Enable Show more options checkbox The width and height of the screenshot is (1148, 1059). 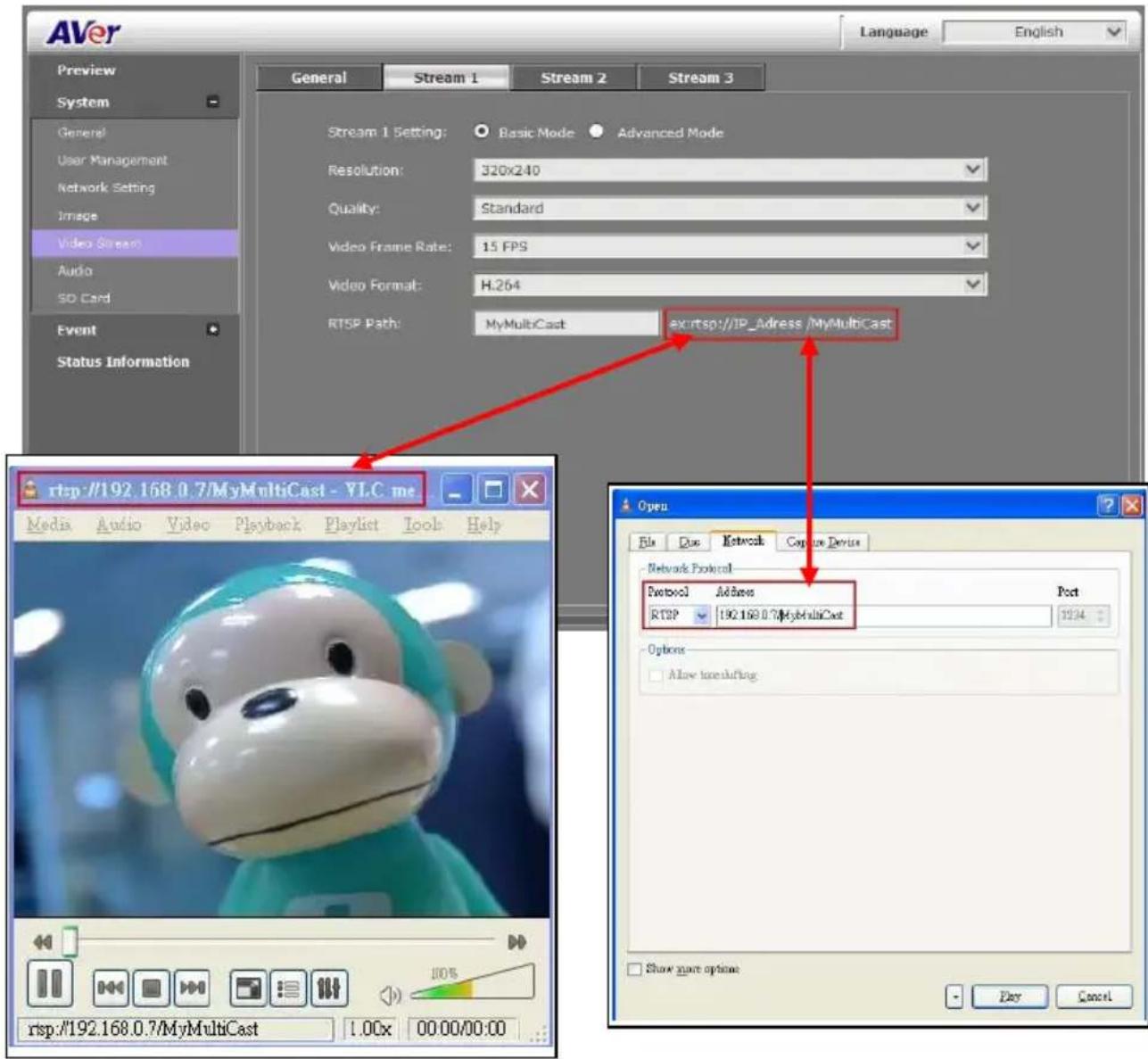634,969
